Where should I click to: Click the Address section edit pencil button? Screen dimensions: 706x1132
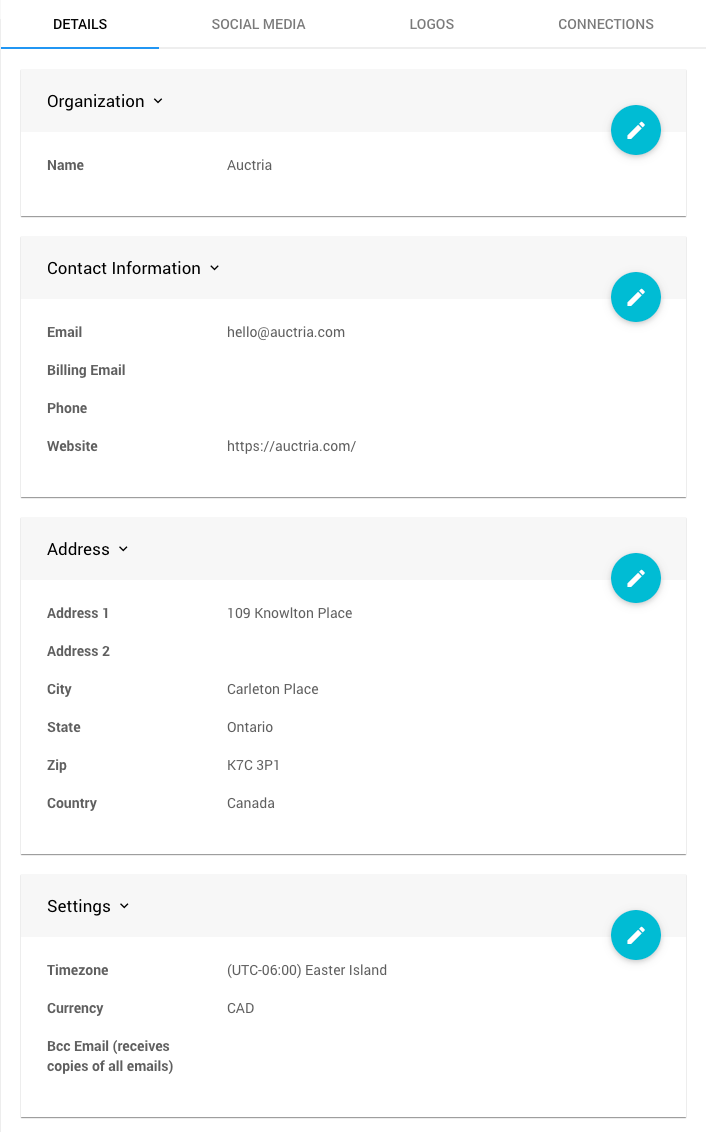636,578
